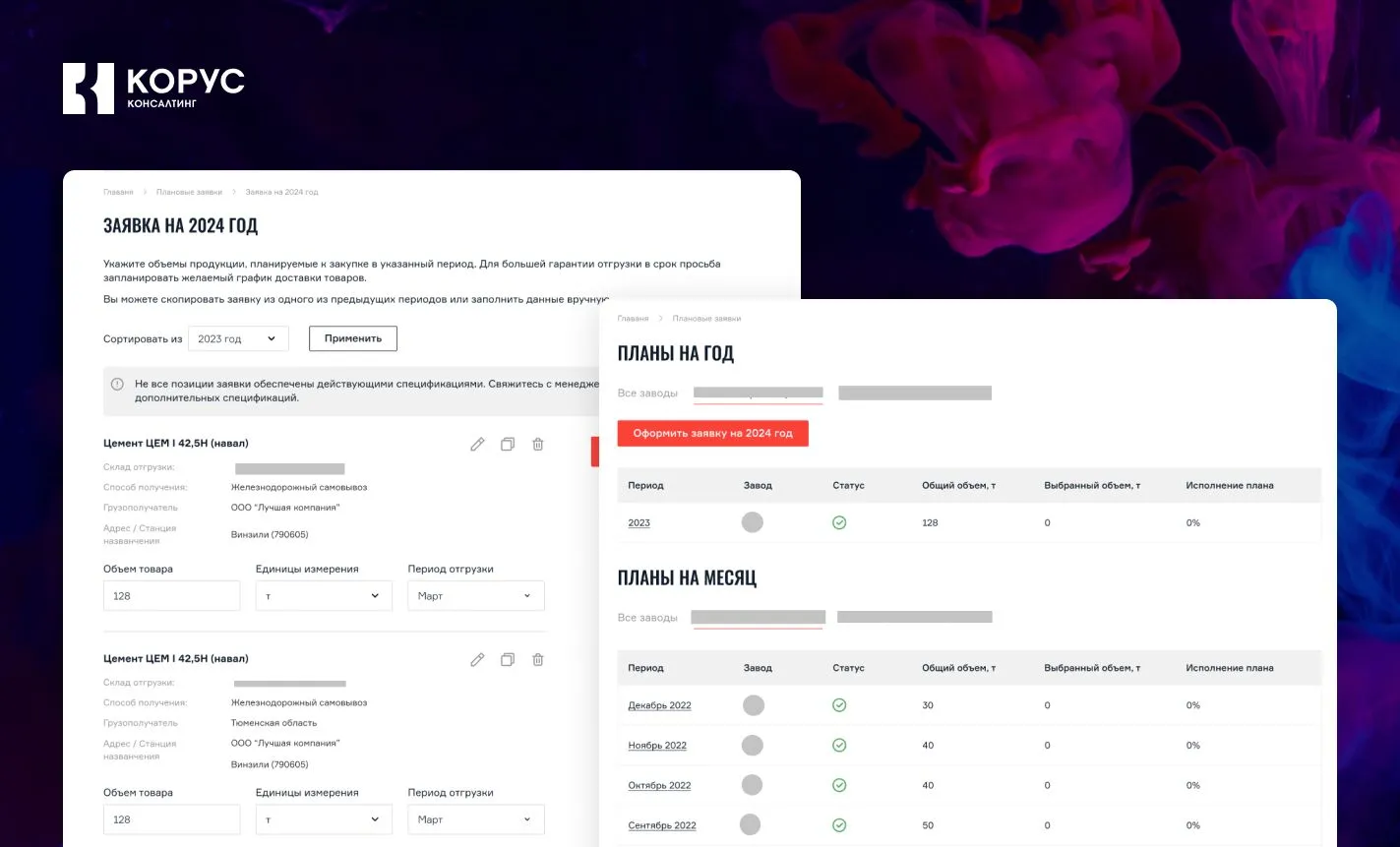Image resolution: width=1400 pixels, height=847 pixels.
Task: Duplicate the second cement item
Action: tap(508, 659)
